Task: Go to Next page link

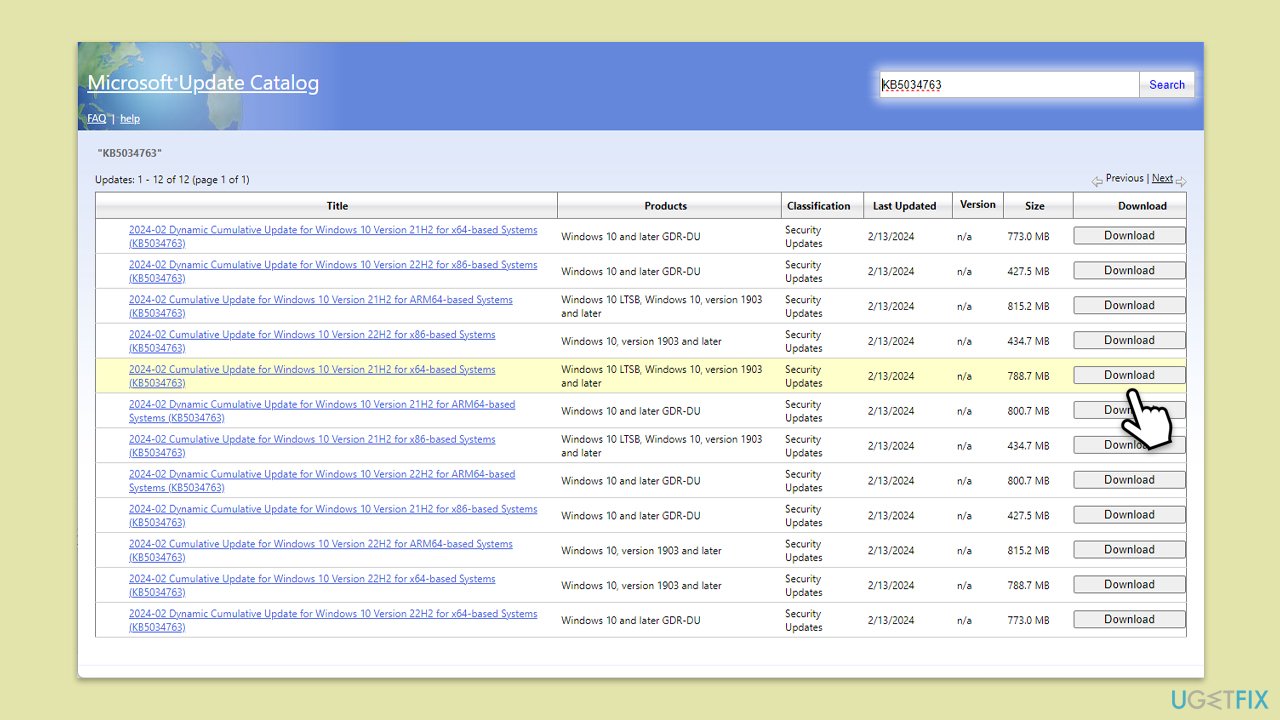Action: (x=1162, y=178)
